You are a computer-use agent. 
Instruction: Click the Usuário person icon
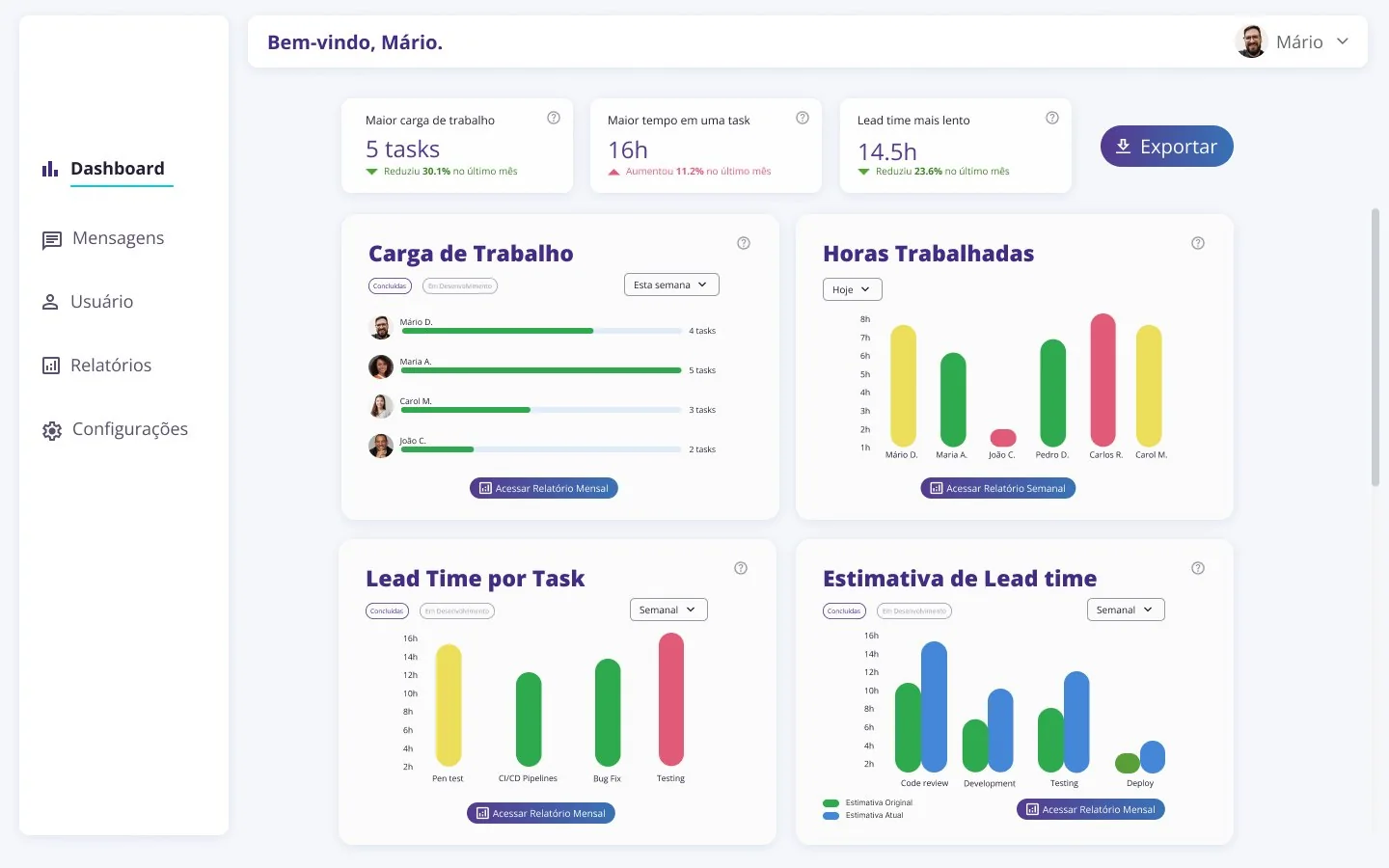coord(50,302)
